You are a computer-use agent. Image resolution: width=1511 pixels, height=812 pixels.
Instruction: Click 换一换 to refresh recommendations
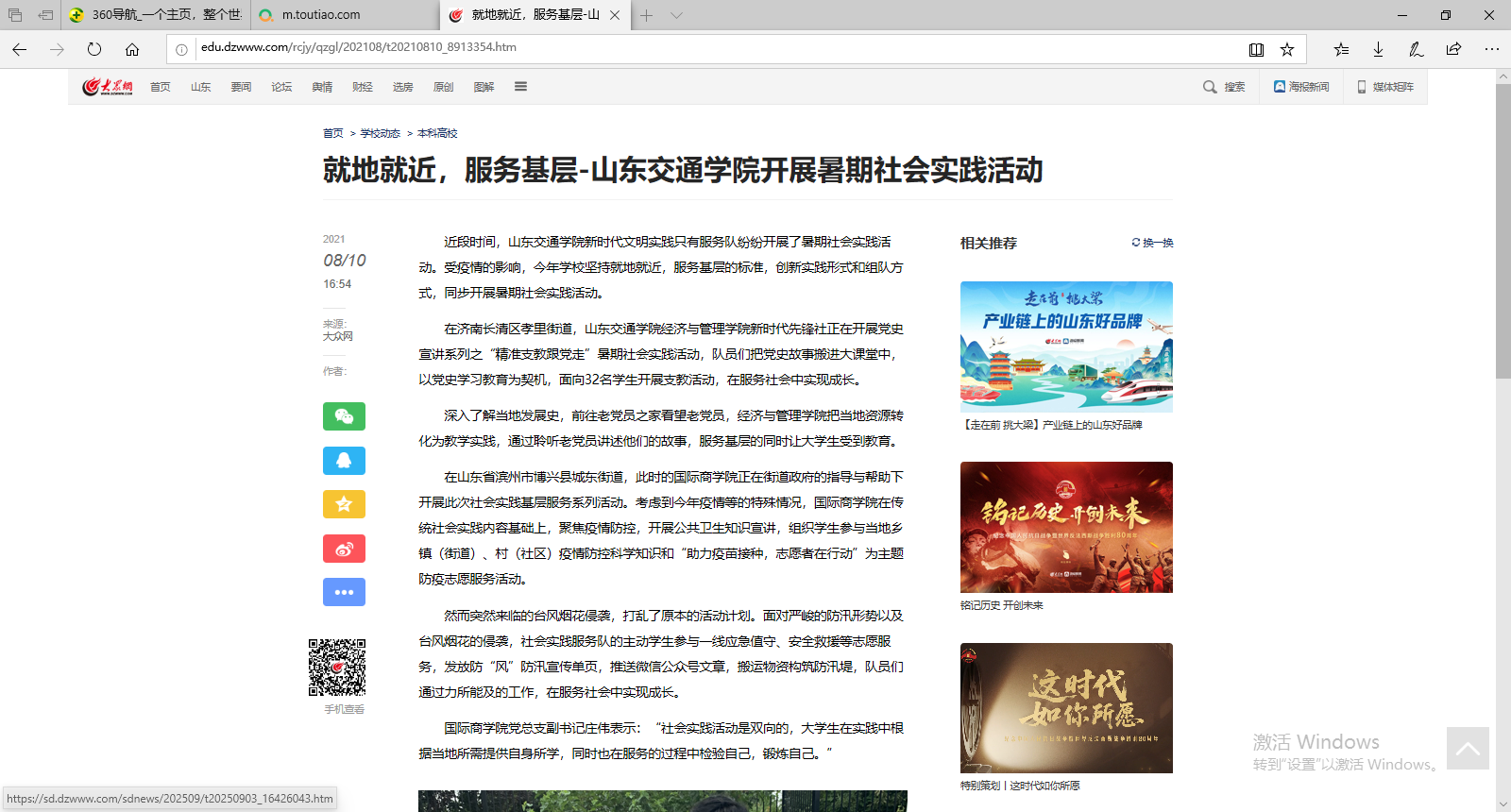[x=1152, y=243]
